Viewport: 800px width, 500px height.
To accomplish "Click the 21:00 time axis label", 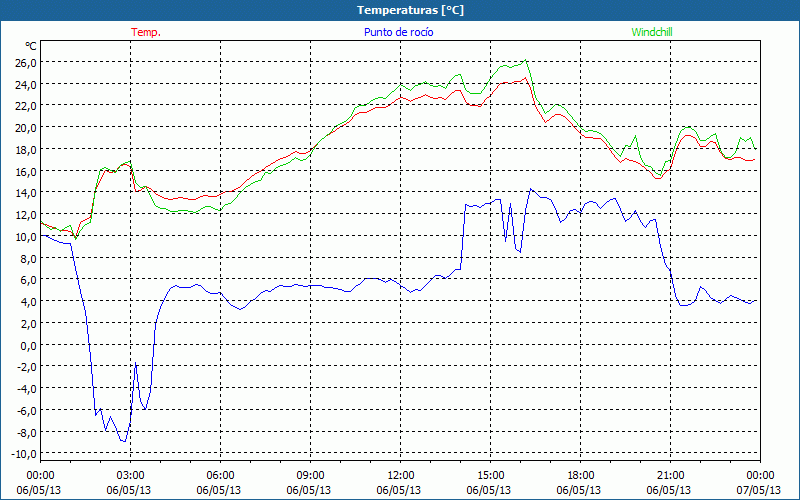I will coord(670,475).
